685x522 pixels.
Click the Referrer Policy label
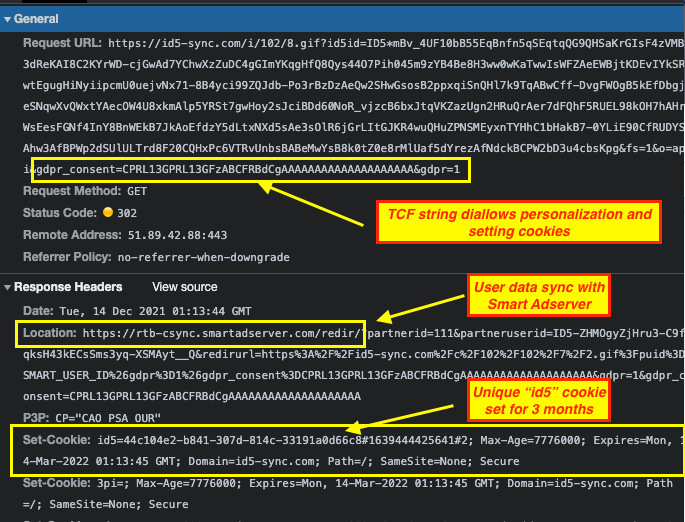tap(67, 256)
